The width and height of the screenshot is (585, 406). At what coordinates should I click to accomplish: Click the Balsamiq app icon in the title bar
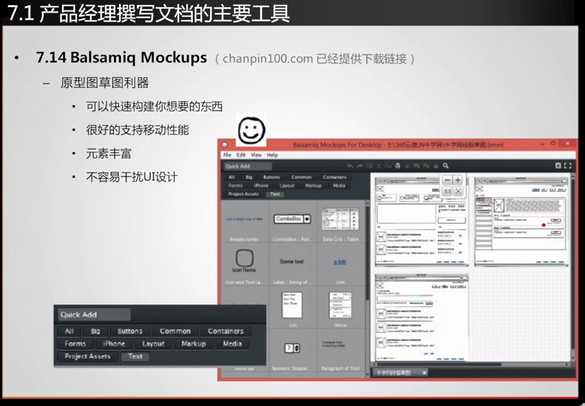pyautogui.click(x=225, y=145)
